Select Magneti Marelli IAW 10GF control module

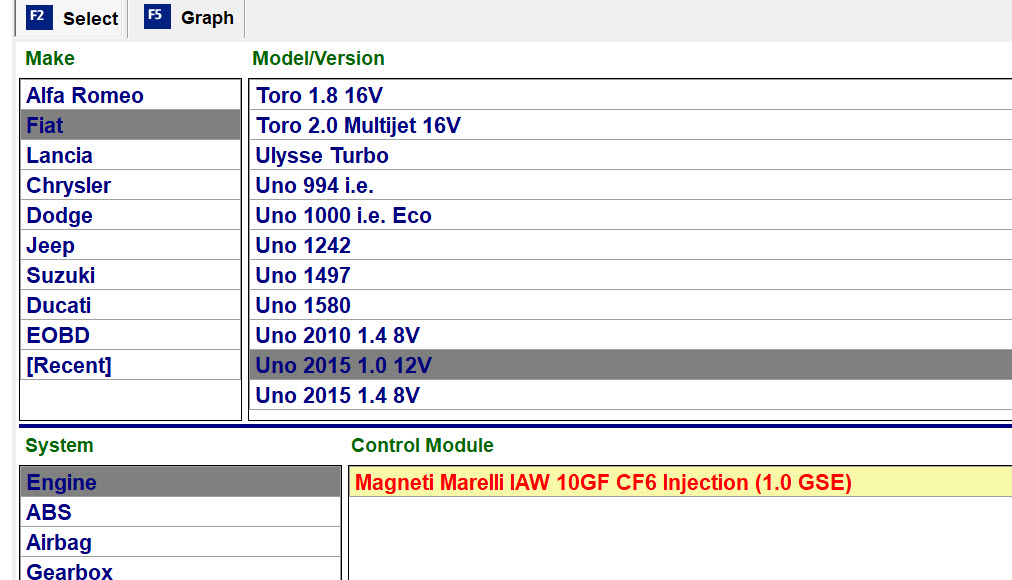click(681, 482)
